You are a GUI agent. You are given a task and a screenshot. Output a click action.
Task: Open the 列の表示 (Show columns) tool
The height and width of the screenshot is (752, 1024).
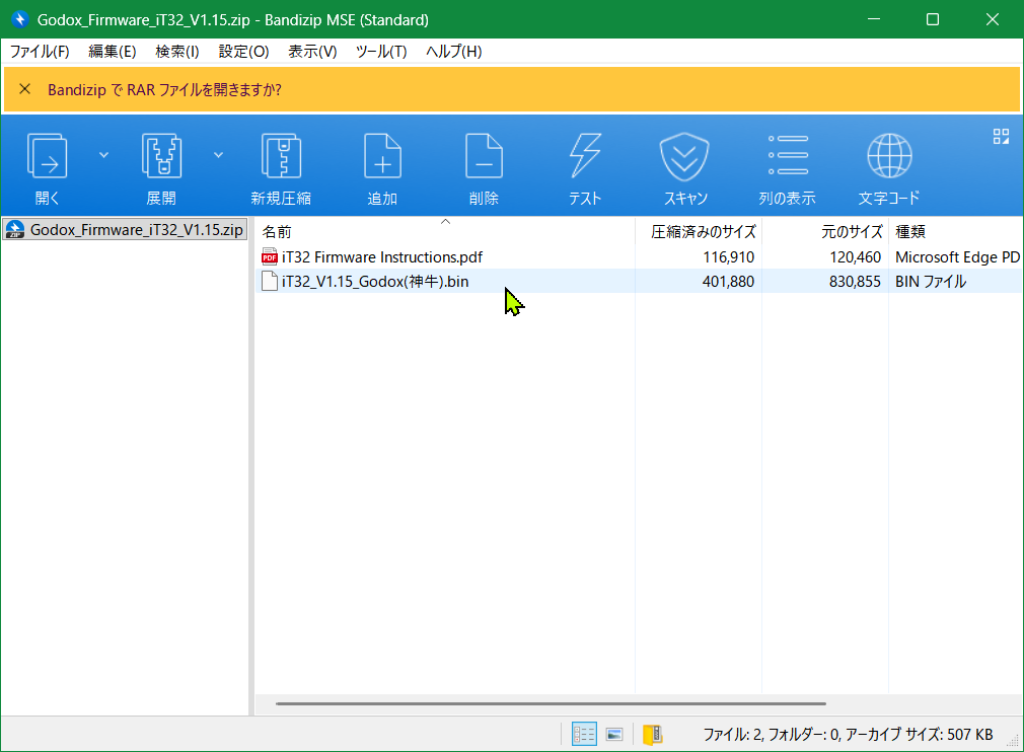(787, 157)
